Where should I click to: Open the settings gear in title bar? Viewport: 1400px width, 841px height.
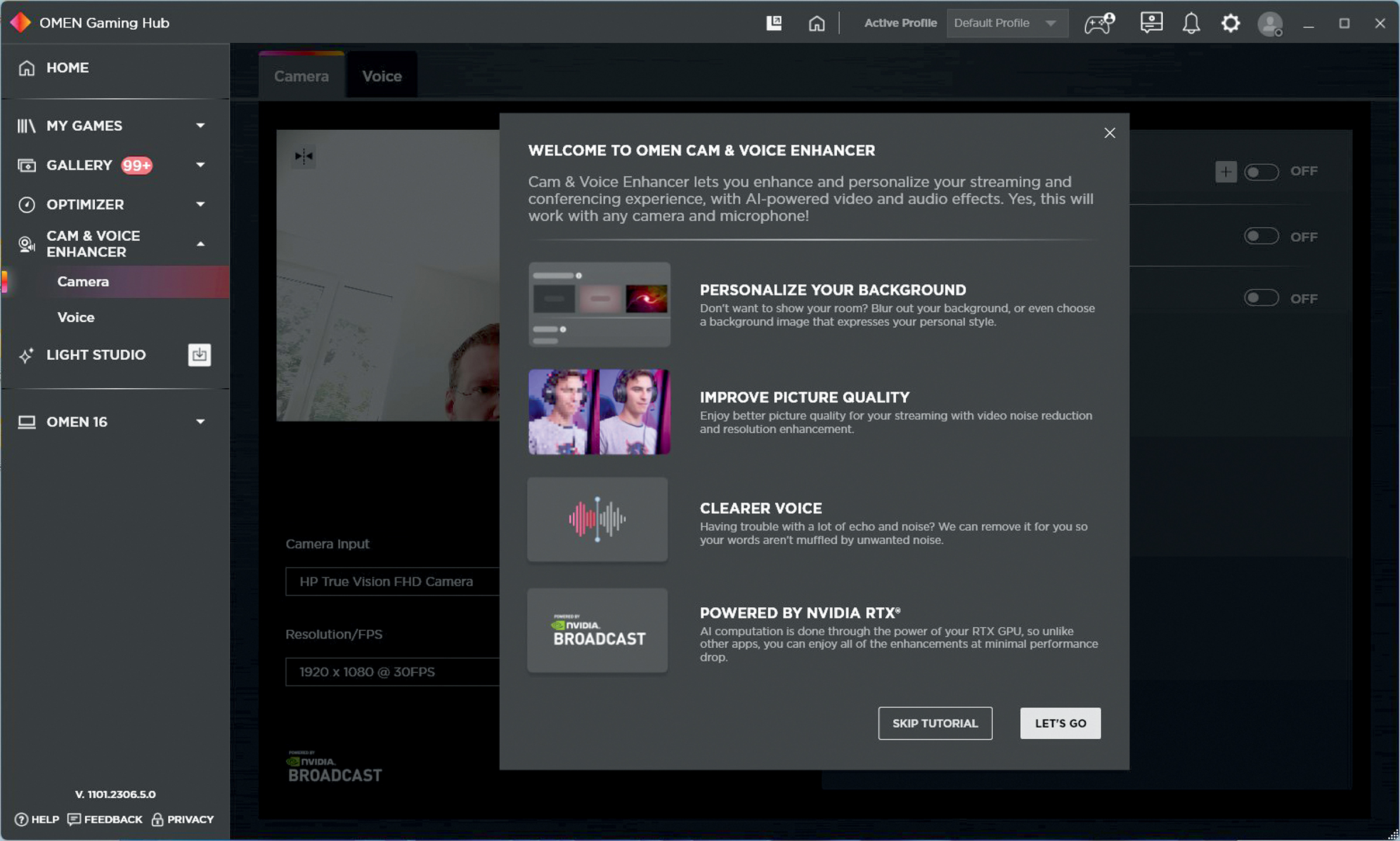point(1230,23)
